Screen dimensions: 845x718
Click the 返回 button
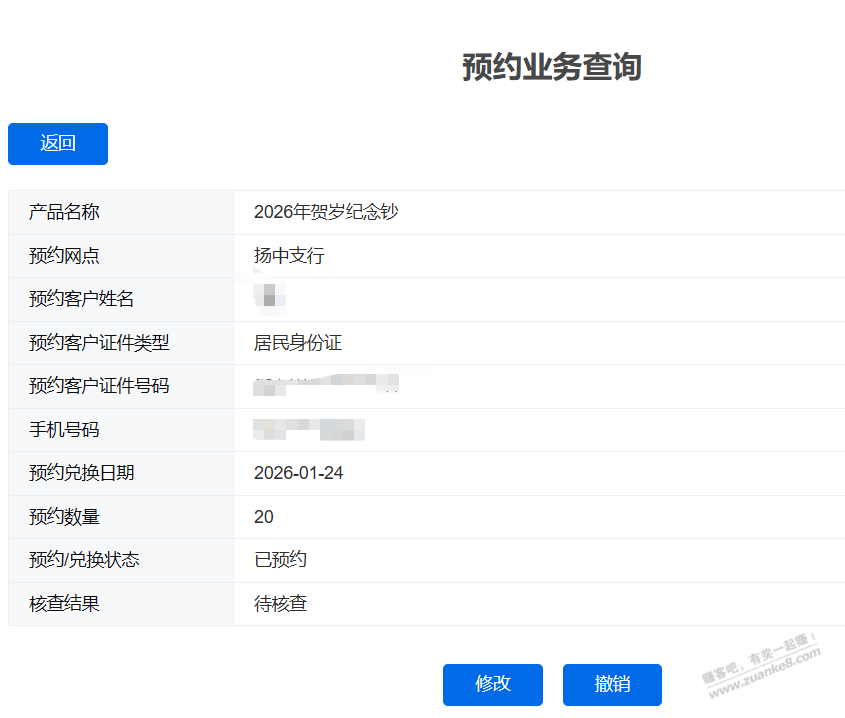(58, 144)
